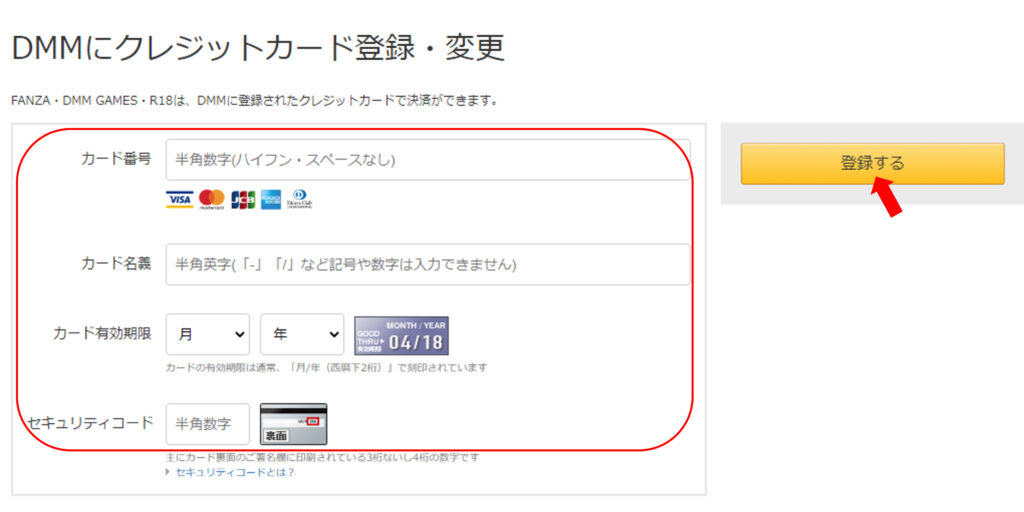This screenshot has height=512, width=1024.
Task: Click the DMMにクレジットカード登録・変更 page heading
Action: [x=257, y=47]
